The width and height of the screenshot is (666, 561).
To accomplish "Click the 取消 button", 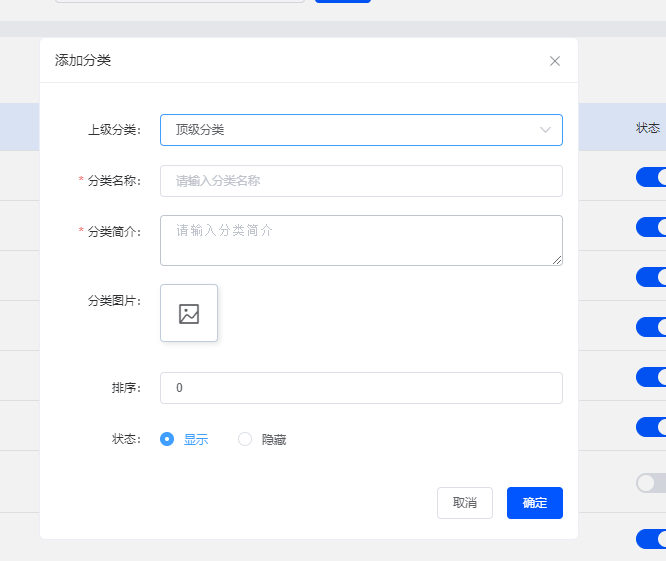I will click(465, 503).
